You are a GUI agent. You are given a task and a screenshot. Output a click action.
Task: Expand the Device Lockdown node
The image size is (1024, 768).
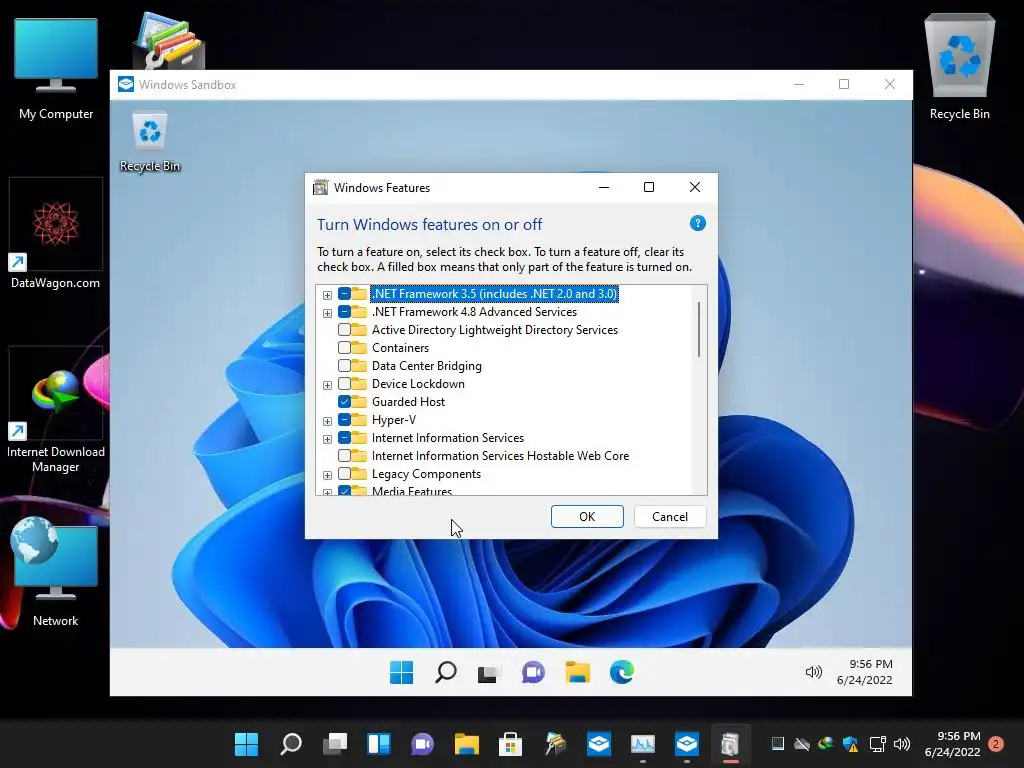[327, 385]
